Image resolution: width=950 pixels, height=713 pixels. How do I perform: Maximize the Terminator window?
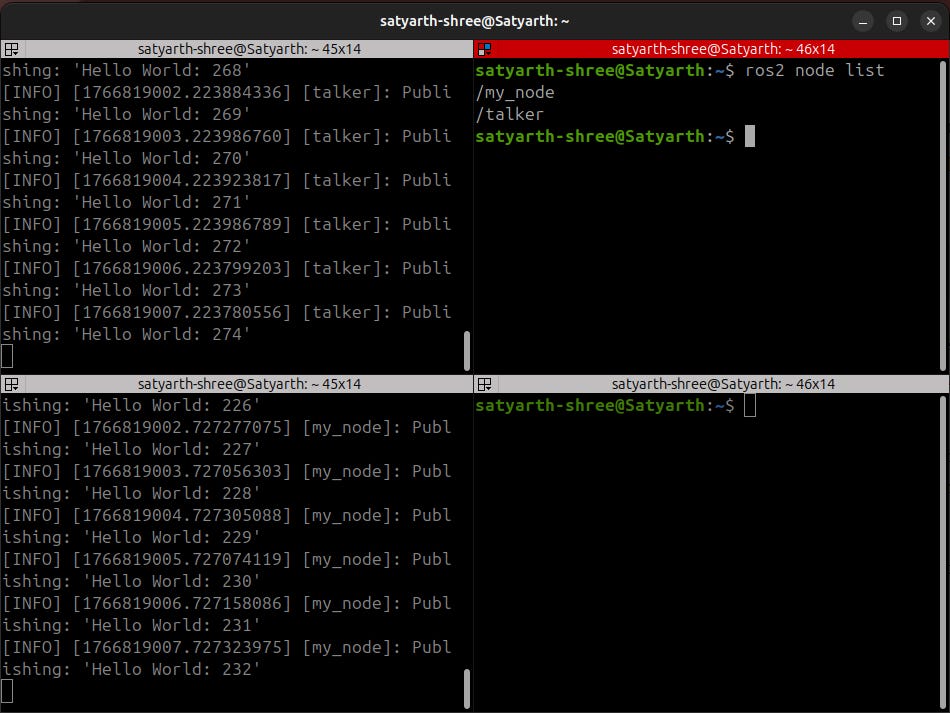pos(897,21)
